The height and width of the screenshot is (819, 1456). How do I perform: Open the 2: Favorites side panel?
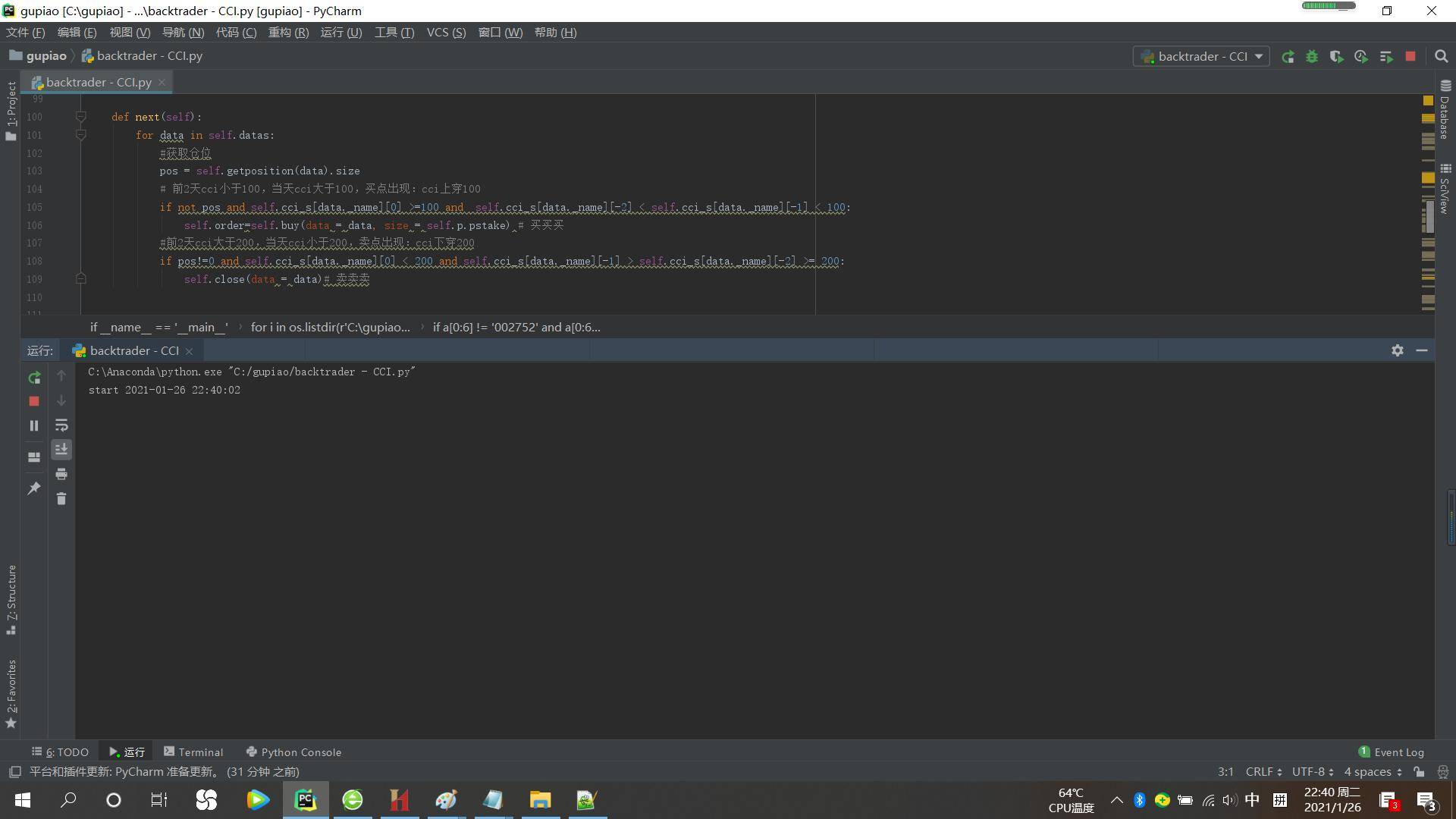coord(11,694)
